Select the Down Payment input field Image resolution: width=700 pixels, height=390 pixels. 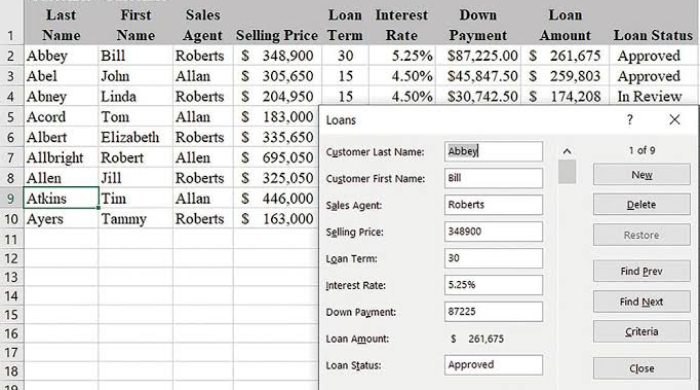click(493, 311)
